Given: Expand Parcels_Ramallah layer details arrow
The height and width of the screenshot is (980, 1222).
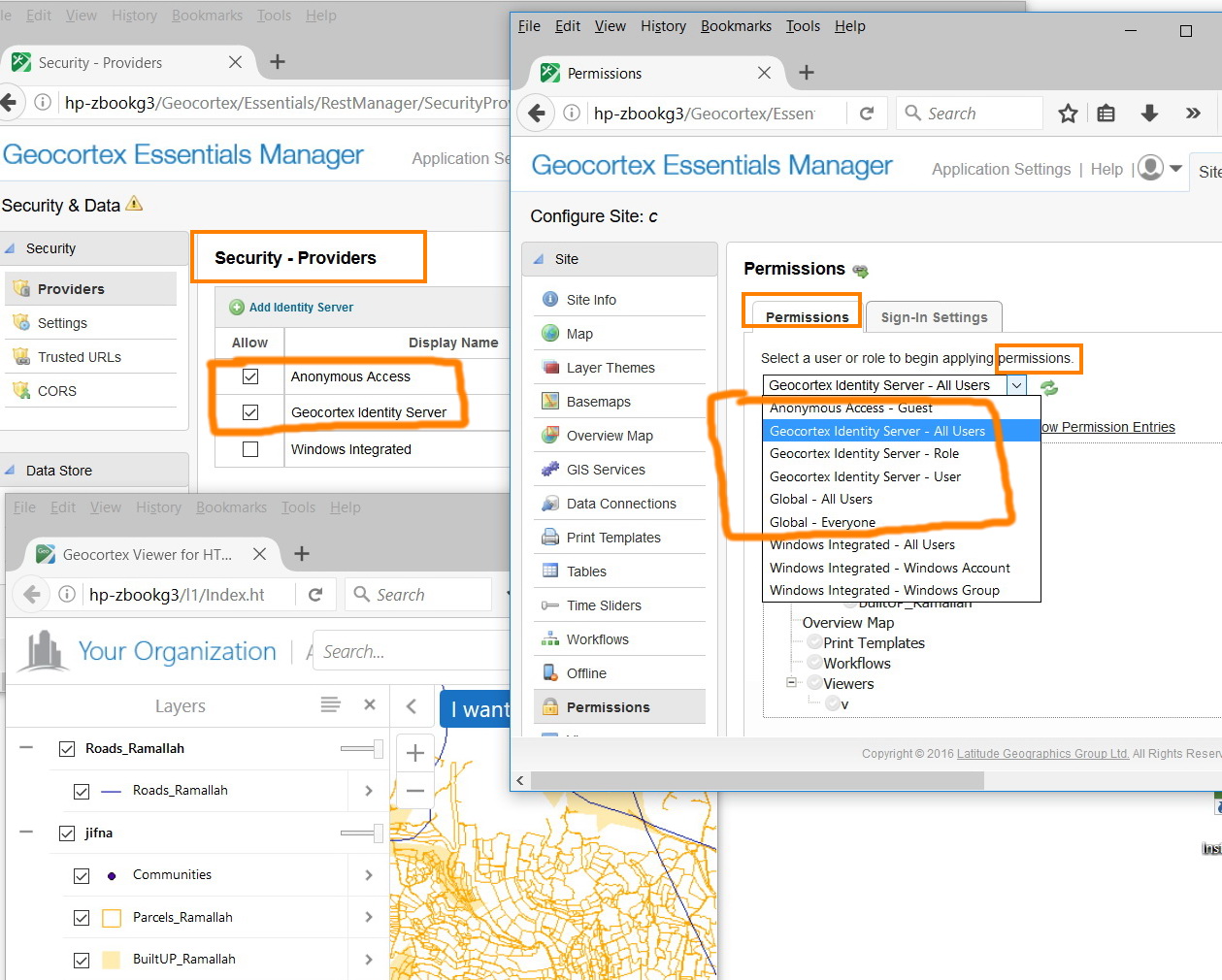Looking at the screenshot, I should 369,917.
